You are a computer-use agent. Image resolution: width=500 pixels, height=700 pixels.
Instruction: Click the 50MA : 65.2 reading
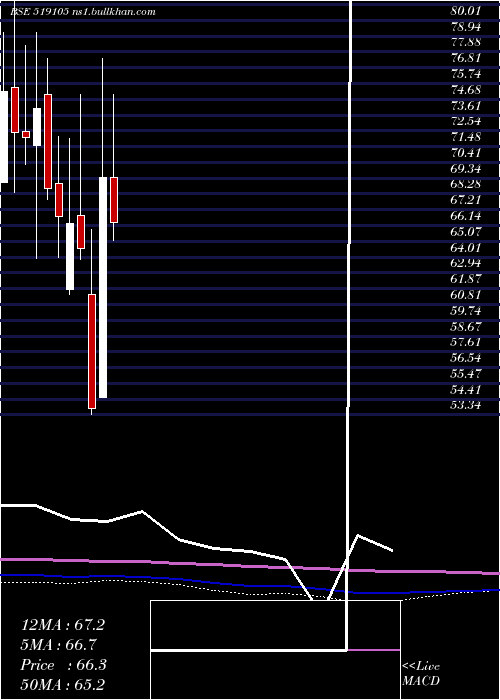[x=63, y=684]
